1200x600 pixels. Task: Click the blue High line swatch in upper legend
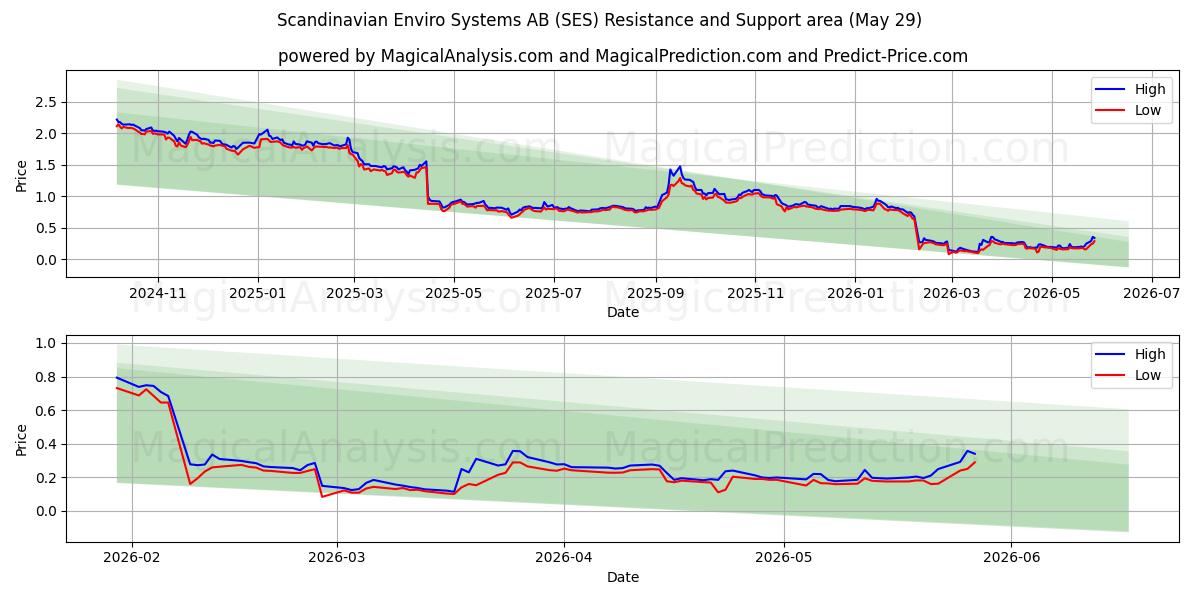click(1111, 90)
